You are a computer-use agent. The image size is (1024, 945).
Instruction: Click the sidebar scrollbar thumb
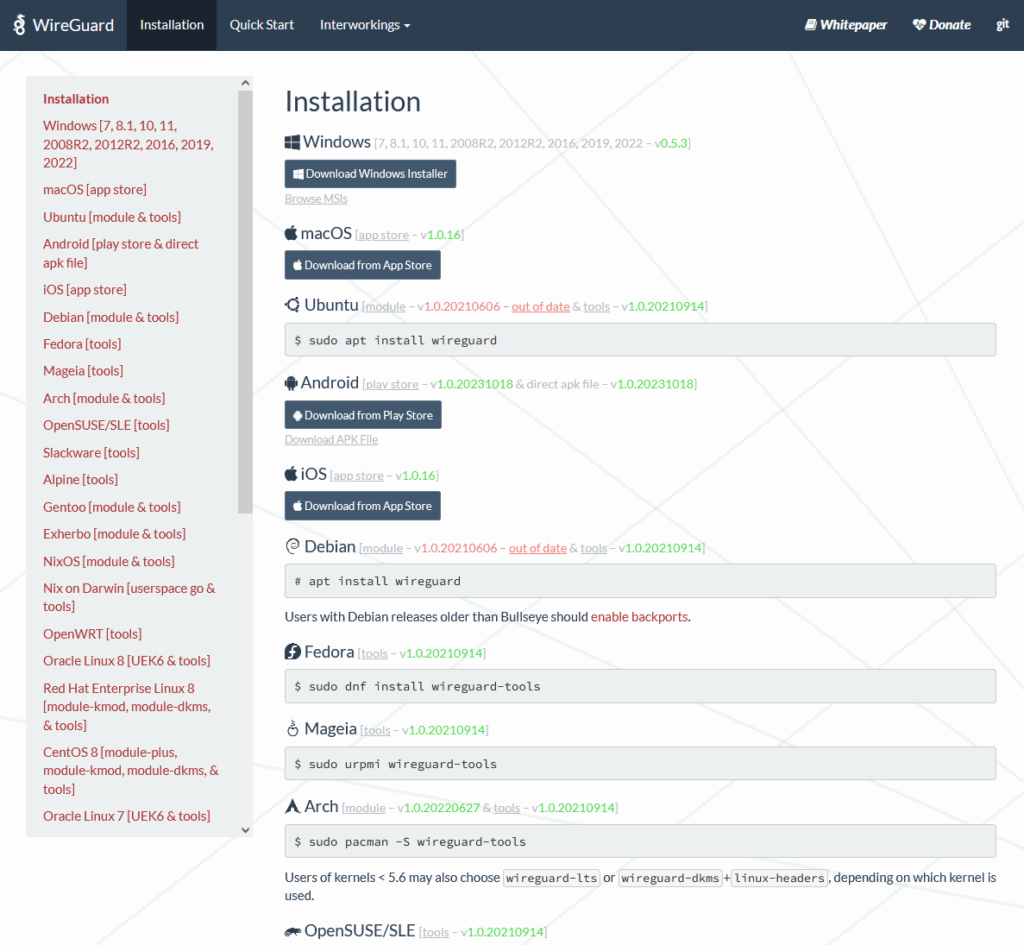click(246, 302)
